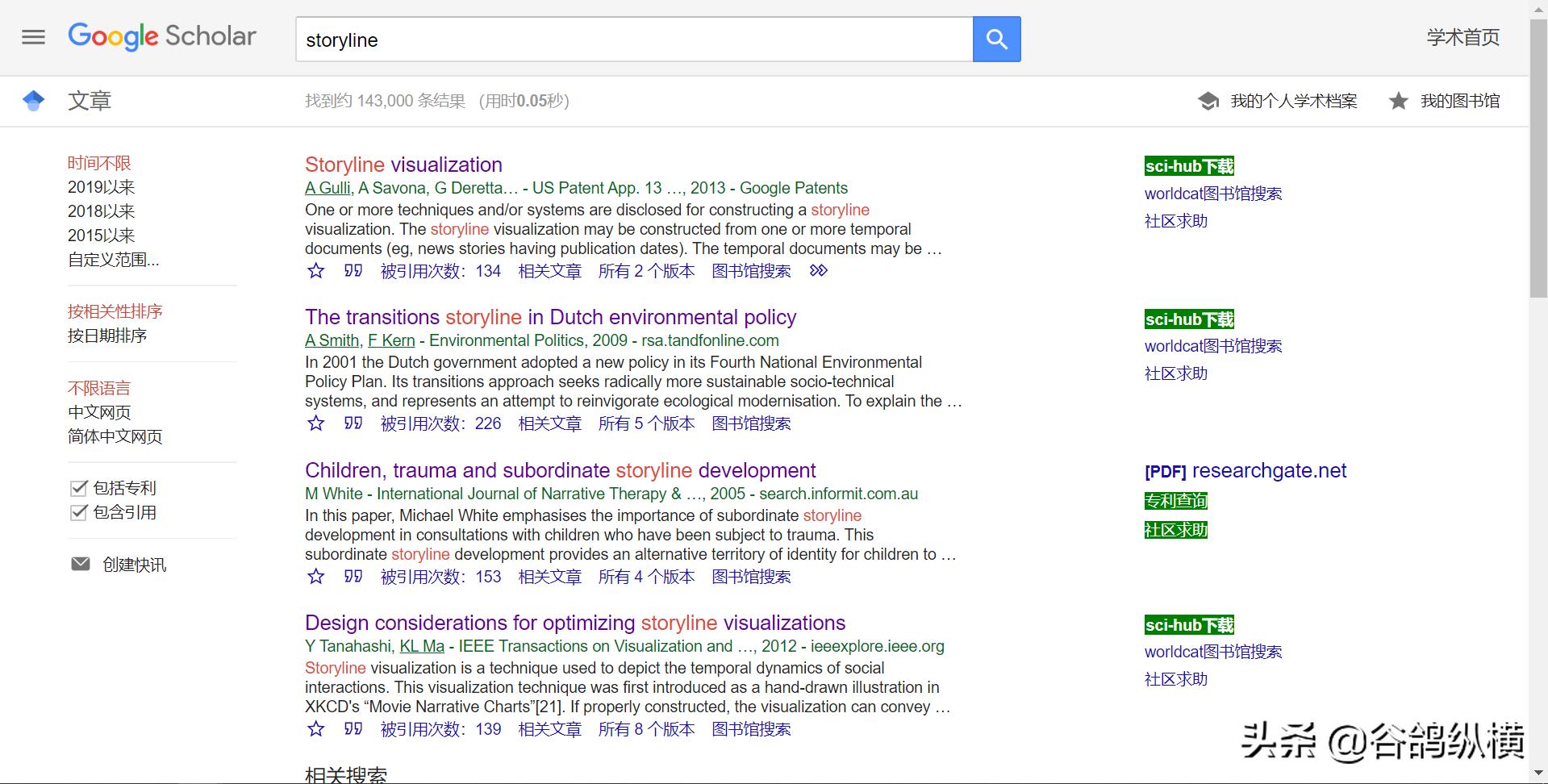The height and width of the screenshot is (784, 1548).
Task: Save the Dutch environmental policy result with star
Action: (x=316, y=423)
